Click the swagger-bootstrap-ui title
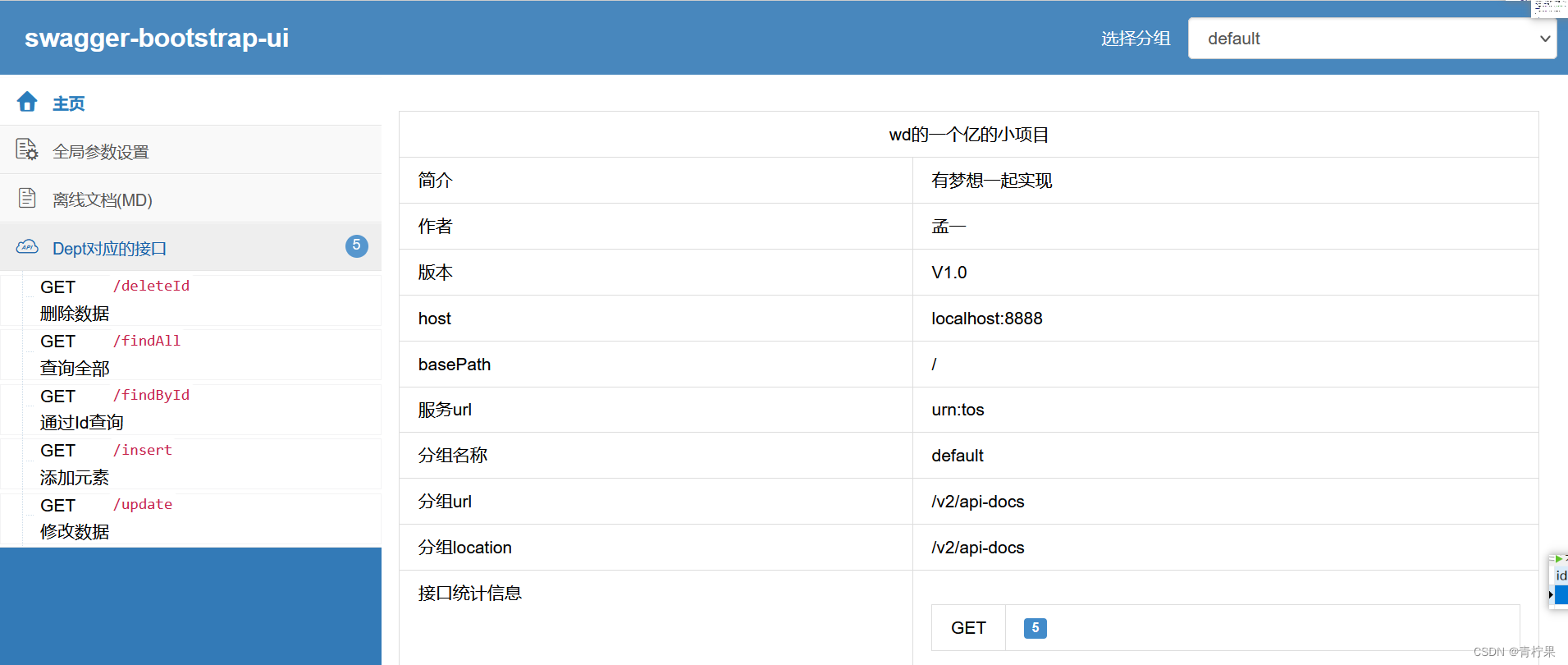Viewport: 1568px width, 665px height. [x=157, y=38]
